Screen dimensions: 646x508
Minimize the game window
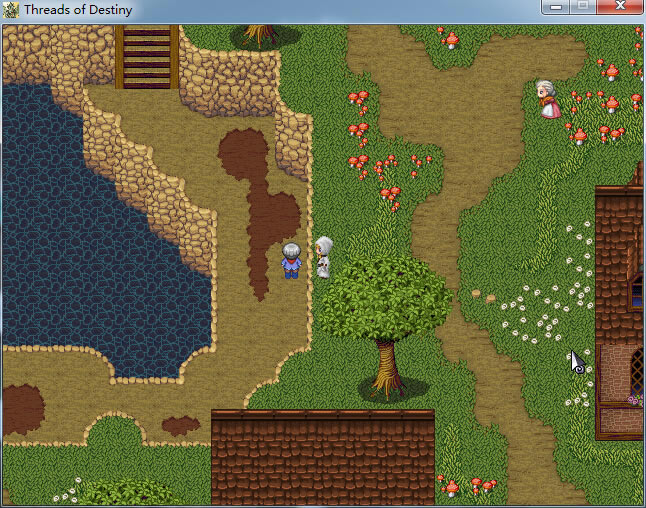pos(557,8)
